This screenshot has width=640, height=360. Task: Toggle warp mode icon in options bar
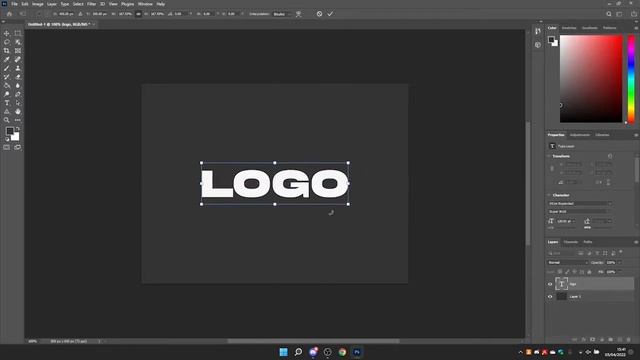298,14
